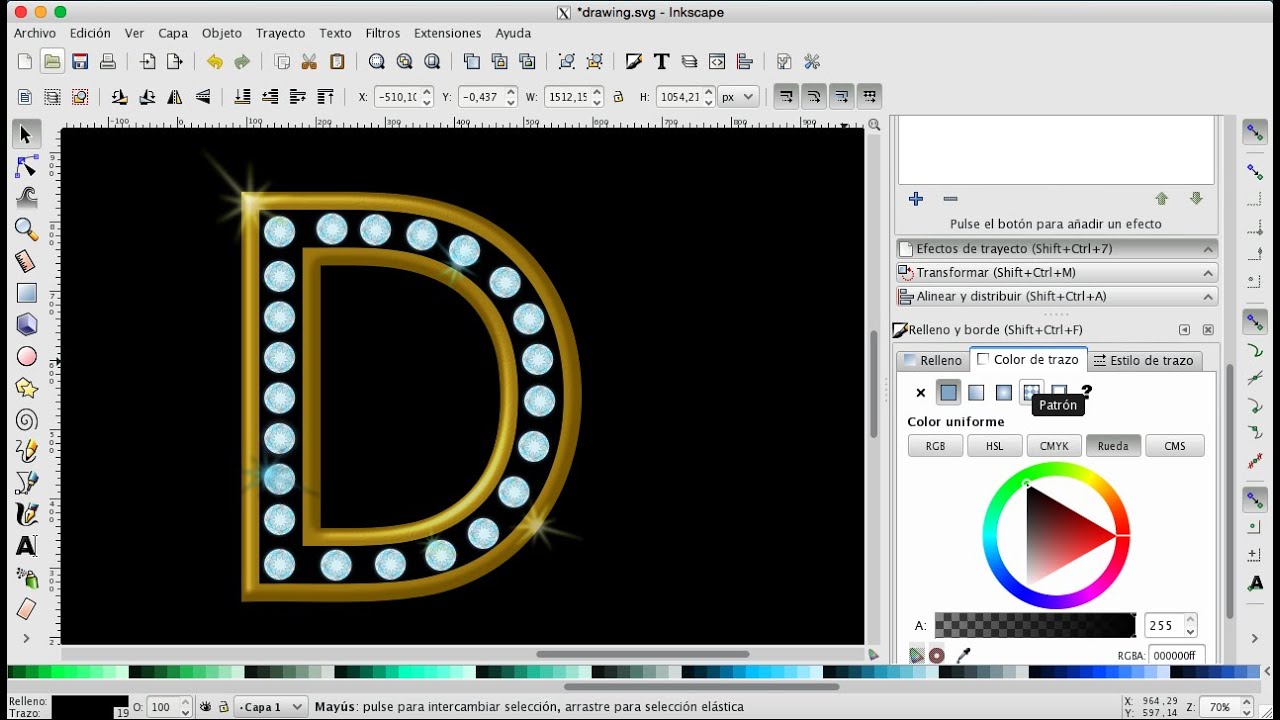1280x720 pixels.
Task: Click the color picker eyedropper icon
Action: 964,655
